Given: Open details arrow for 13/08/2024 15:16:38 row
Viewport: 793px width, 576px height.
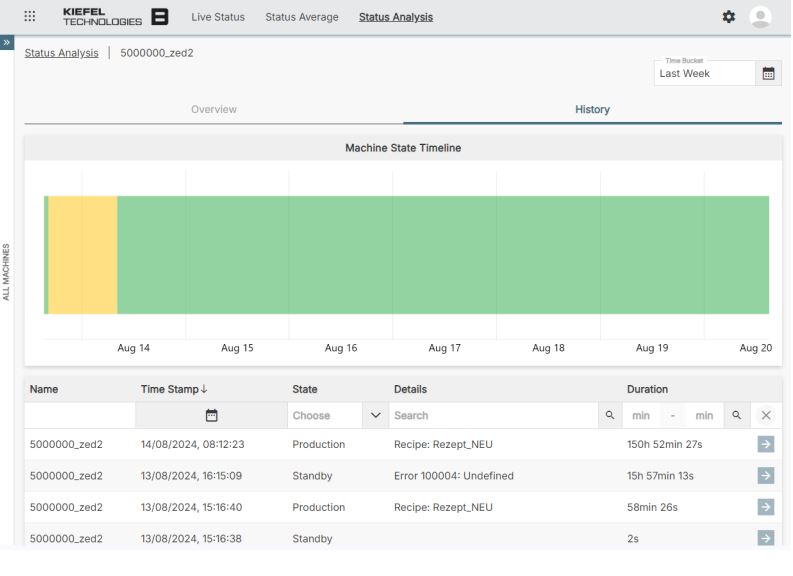Looking at the screenshot, I should tap(766, 538).
